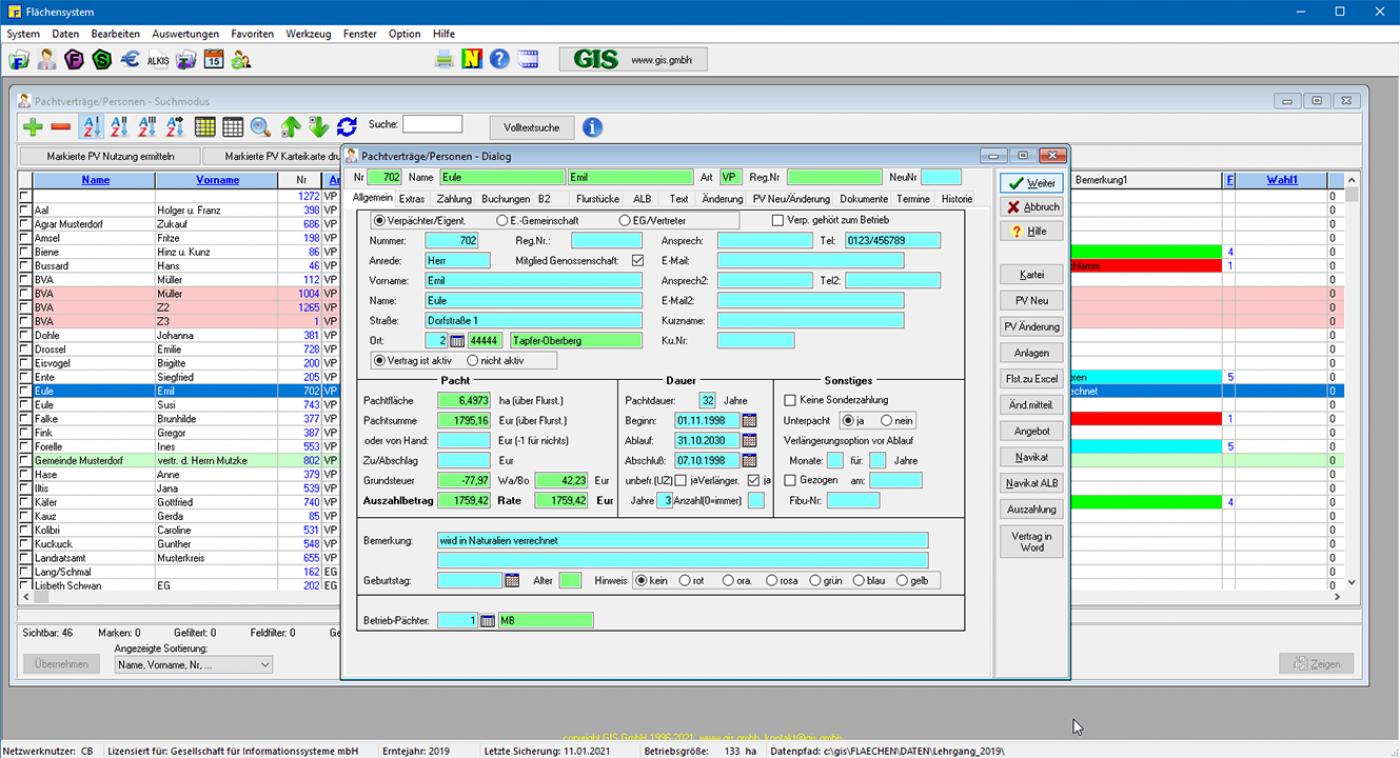The image size is (1400, 758).
Task: Open the Auswertungen menu
Action: [x=185, y=34]
